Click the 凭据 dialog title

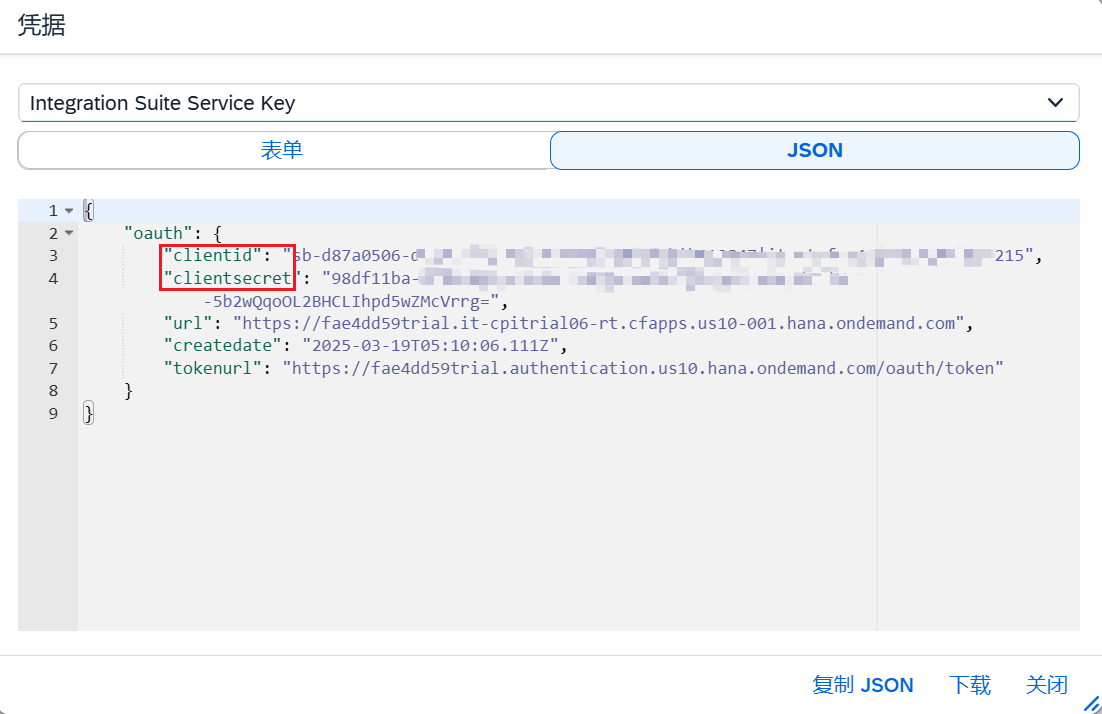pyautogui.click(x=42, y=26)
